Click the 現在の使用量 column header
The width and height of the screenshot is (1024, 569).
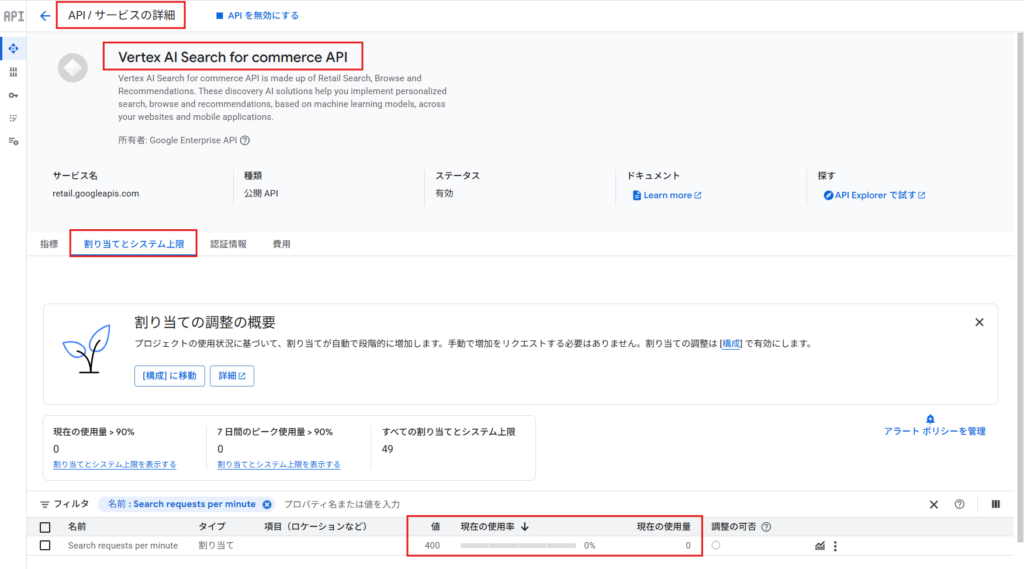click(664, 527)
